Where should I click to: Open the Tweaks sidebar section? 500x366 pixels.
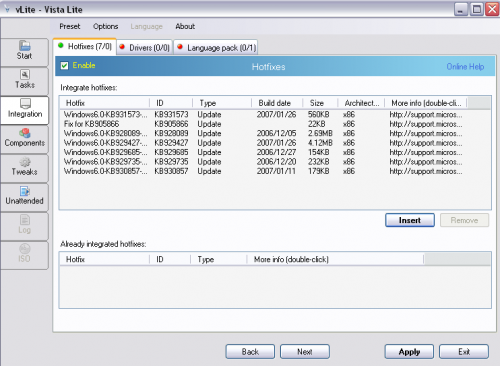24,168
